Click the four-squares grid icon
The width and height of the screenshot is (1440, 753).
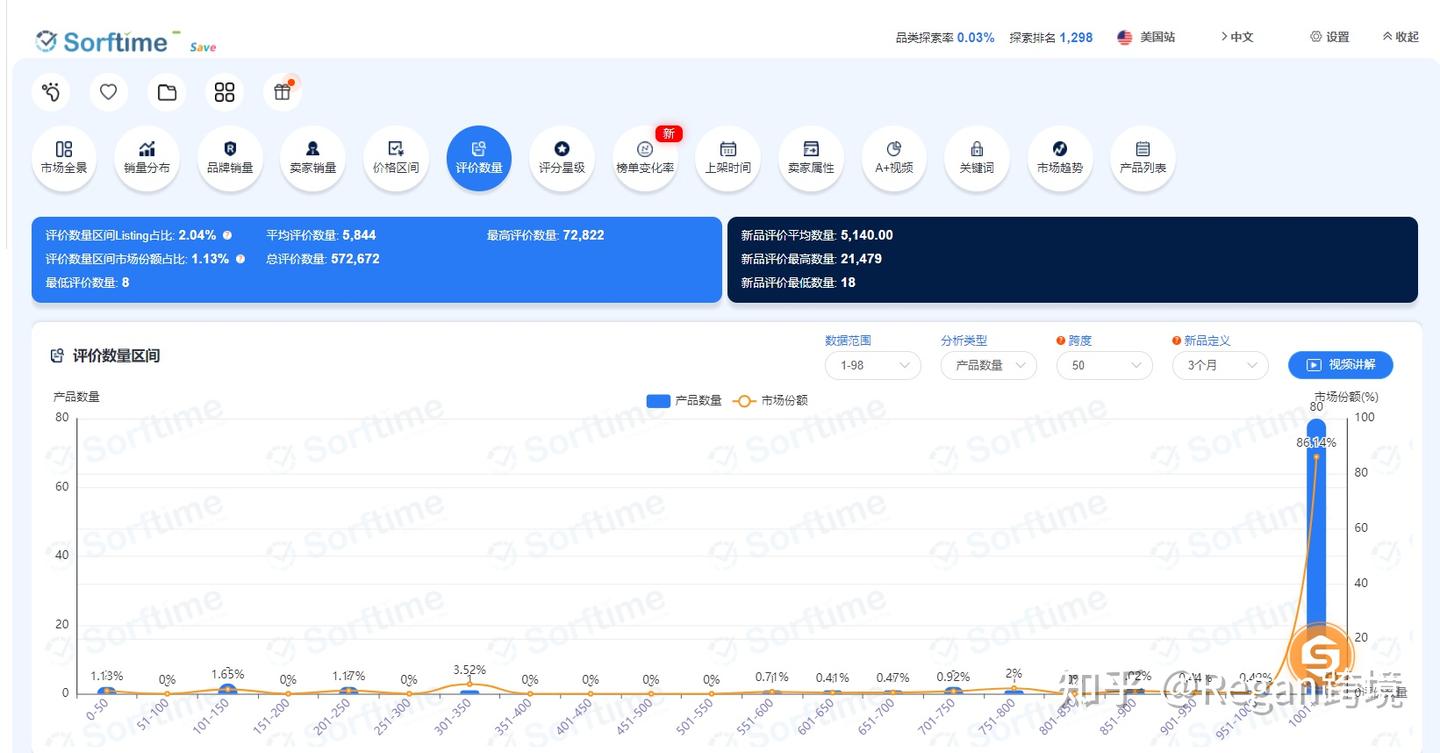225,92
